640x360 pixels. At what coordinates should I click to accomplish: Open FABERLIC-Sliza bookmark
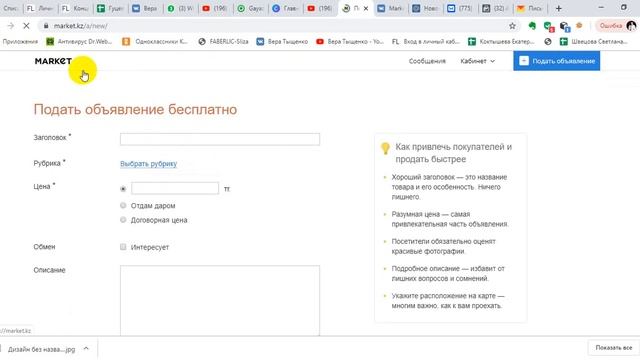coord(223,42)
